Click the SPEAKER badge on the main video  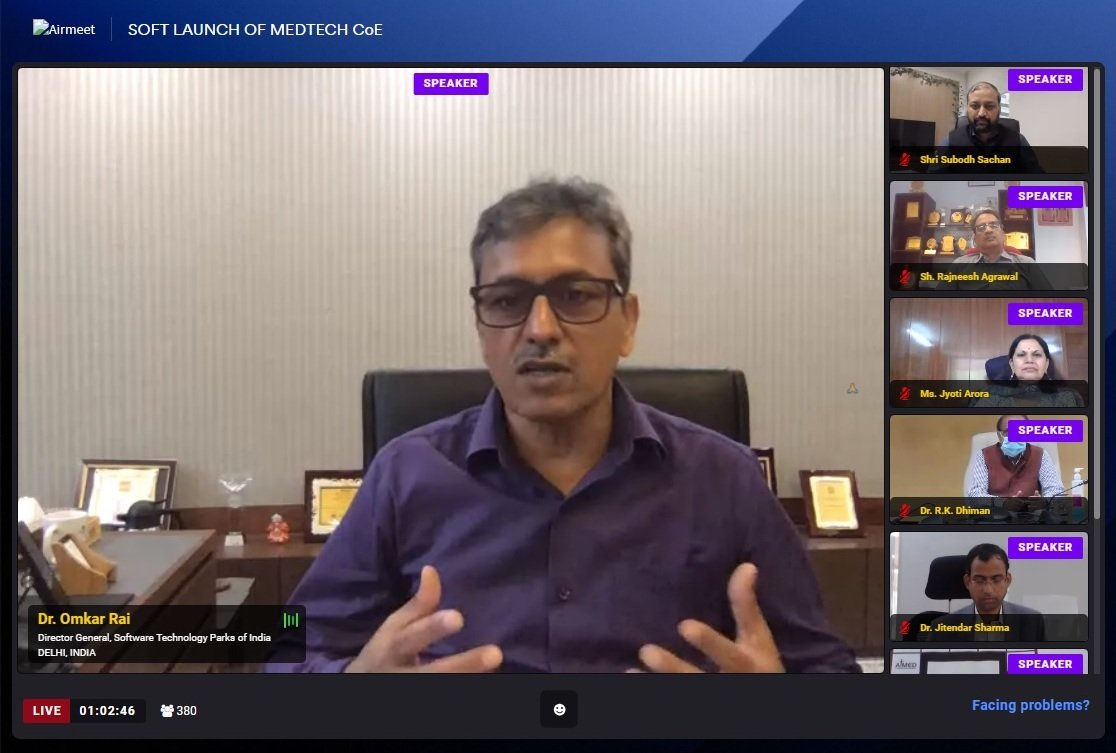[x=451, y=83]
